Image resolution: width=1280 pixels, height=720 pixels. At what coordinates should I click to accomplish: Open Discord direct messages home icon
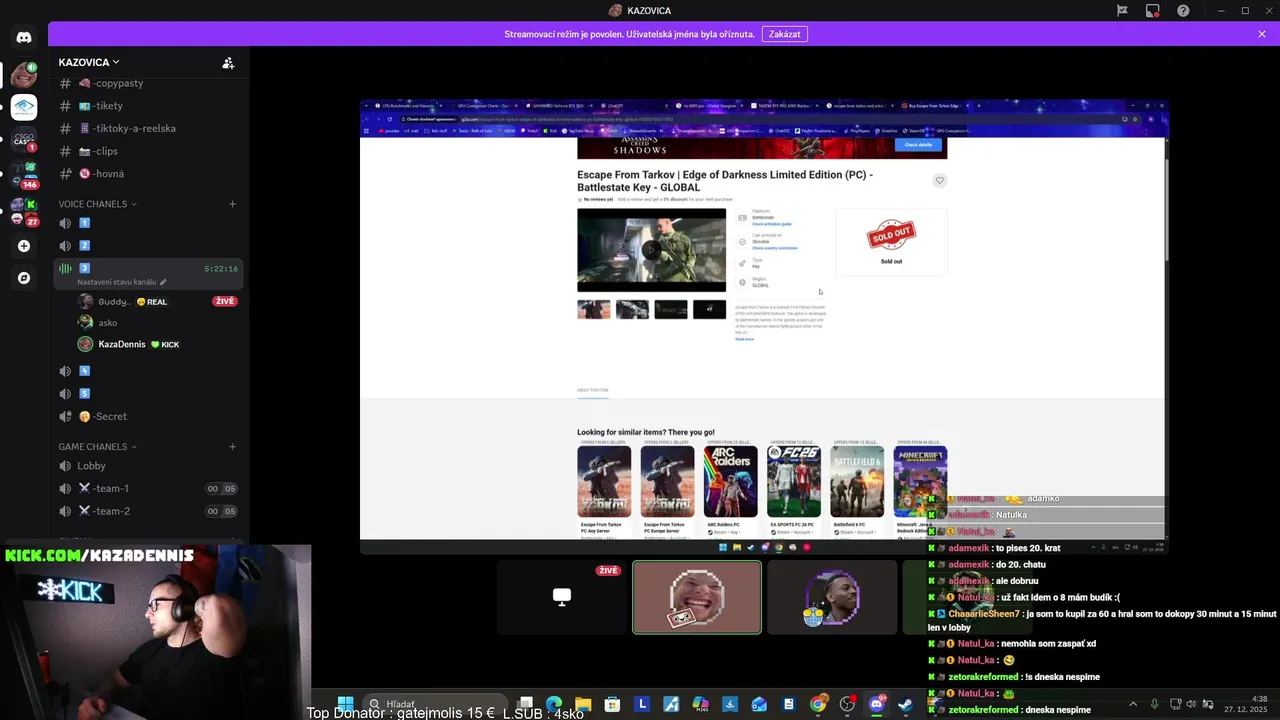(x=24, y=37)
